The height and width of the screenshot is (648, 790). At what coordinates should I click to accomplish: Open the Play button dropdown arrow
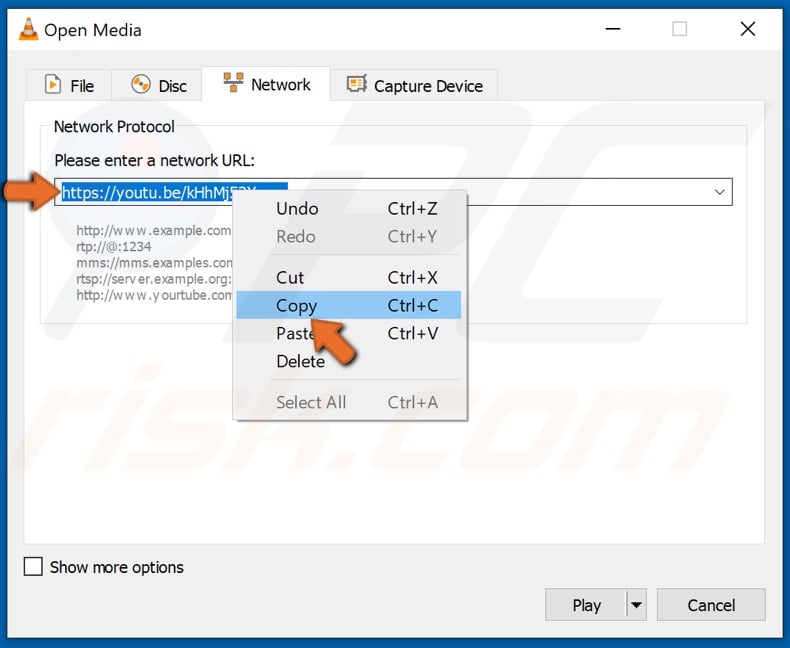636,605
